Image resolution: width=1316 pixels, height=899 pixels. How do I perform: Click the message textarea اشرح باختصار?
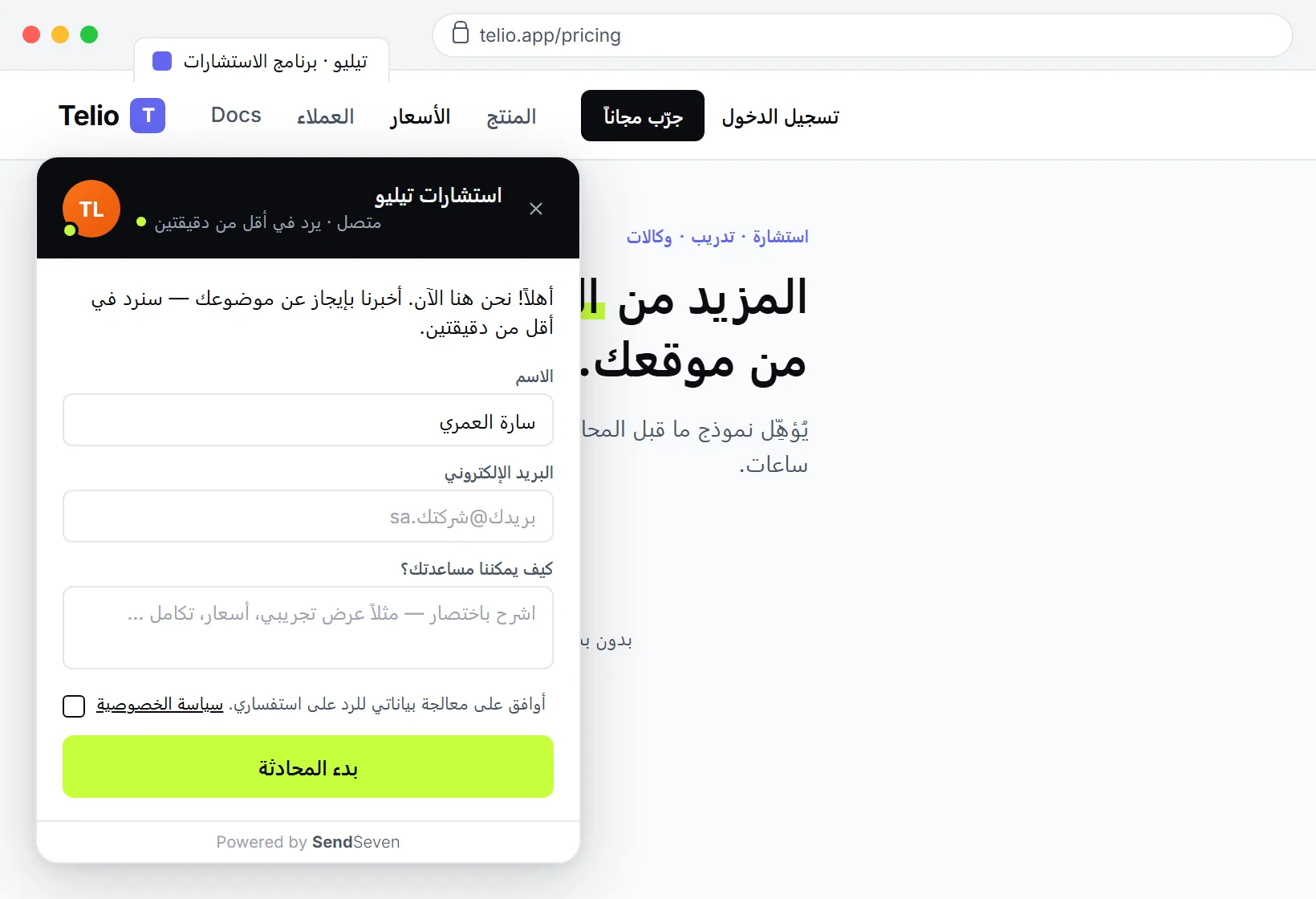point(308,628)
